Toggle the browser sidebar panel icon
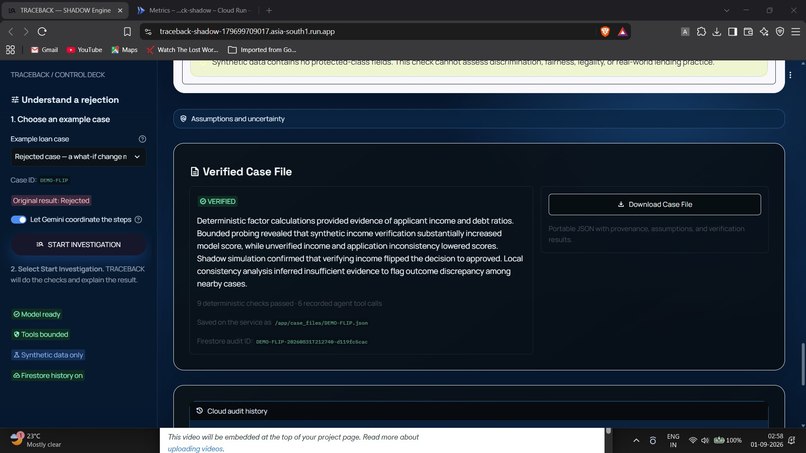Image resolution: width=806 pixels, height=453 pixels. tap(732, 32)
